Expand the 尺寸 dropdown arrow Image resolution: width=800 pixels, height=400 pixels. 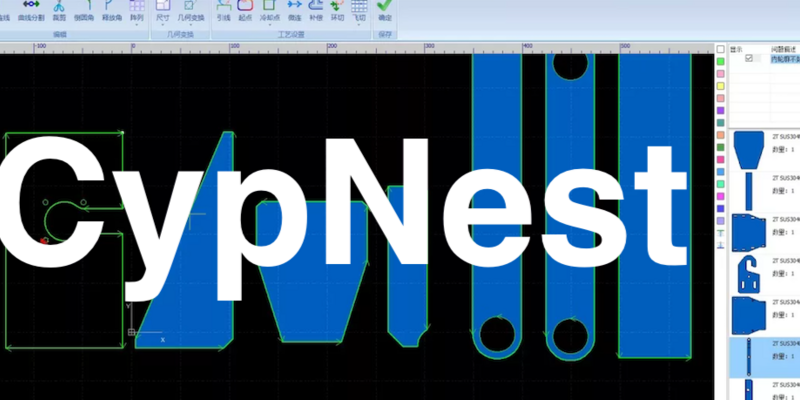click(163, 24)
